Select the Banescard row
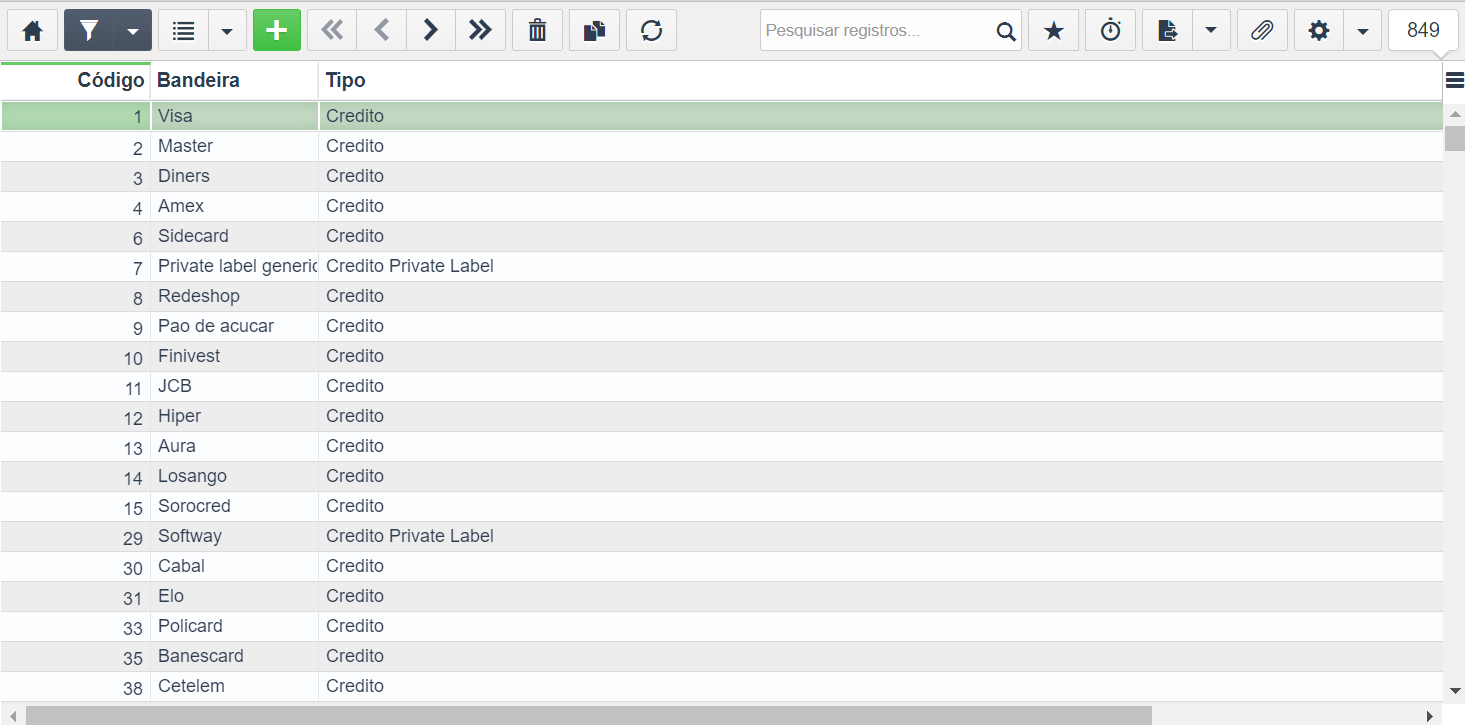 click(x=721, y=656)
